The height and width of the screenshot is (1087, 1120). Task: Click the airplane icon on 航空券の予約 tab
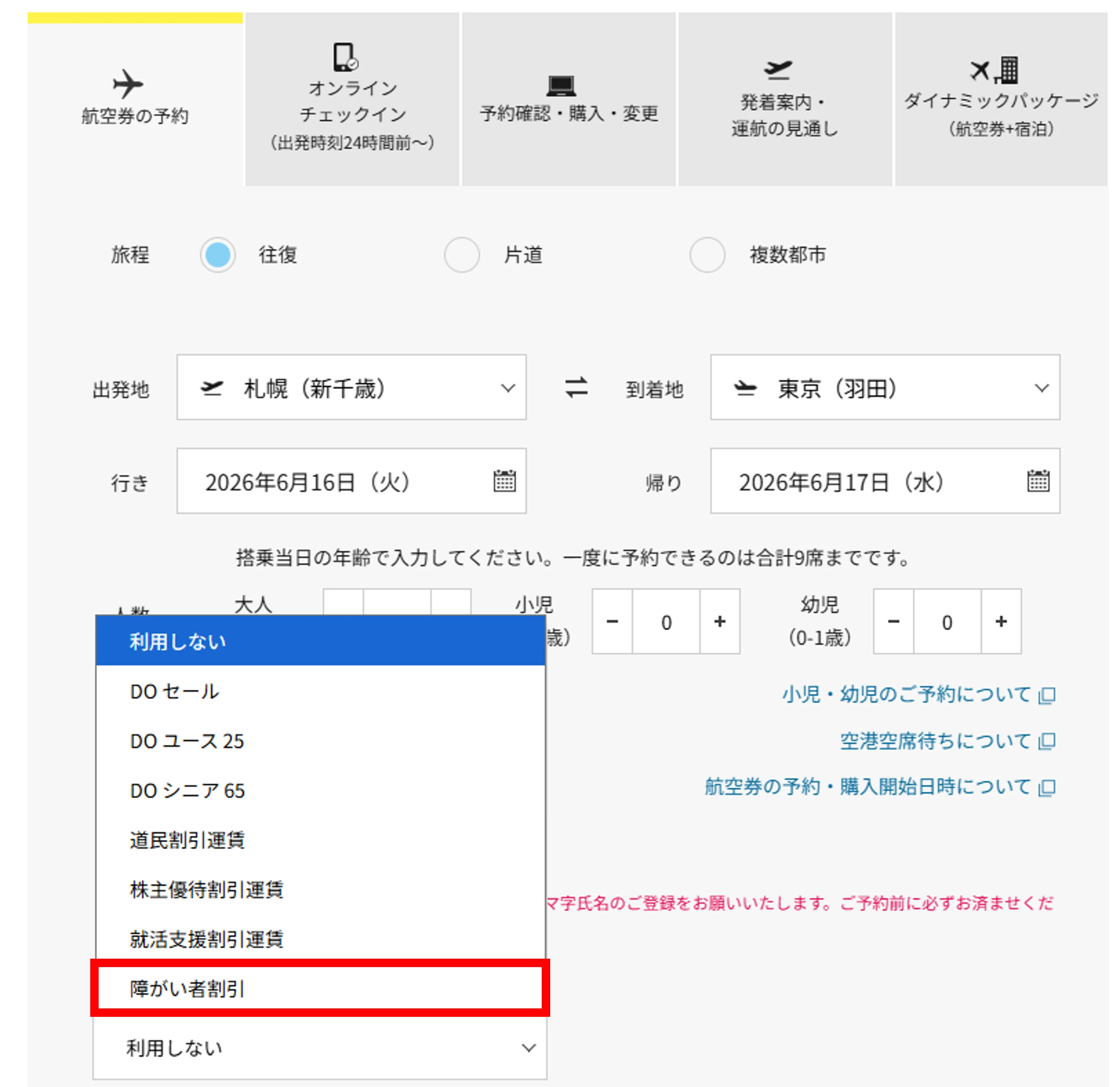click(128, 84)
